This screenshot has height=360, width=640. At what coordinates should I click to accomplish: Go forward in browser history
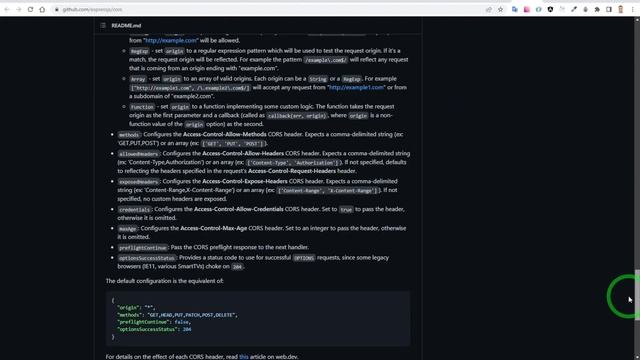18,9
